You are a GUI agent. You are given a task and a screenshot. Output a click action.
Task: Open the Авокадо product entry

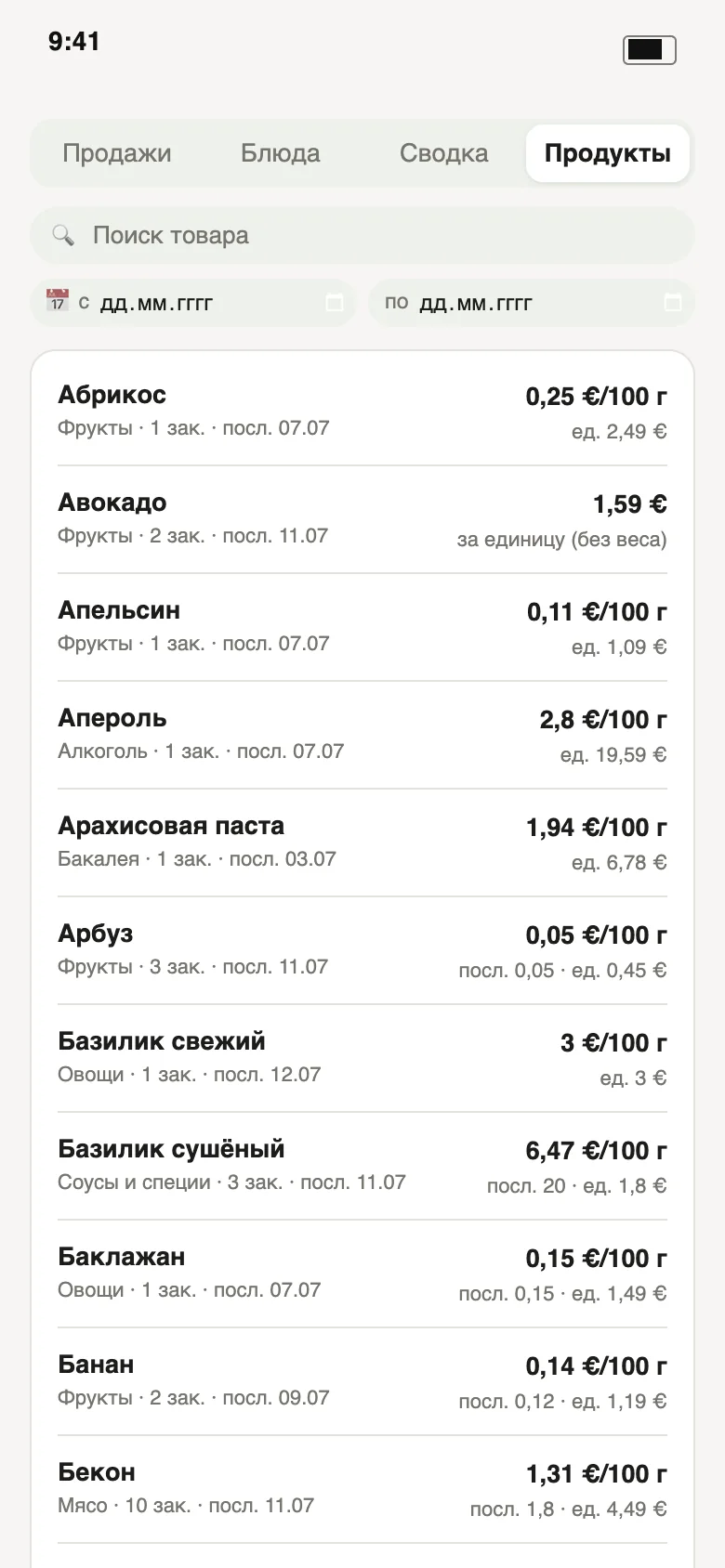point(362,519)
